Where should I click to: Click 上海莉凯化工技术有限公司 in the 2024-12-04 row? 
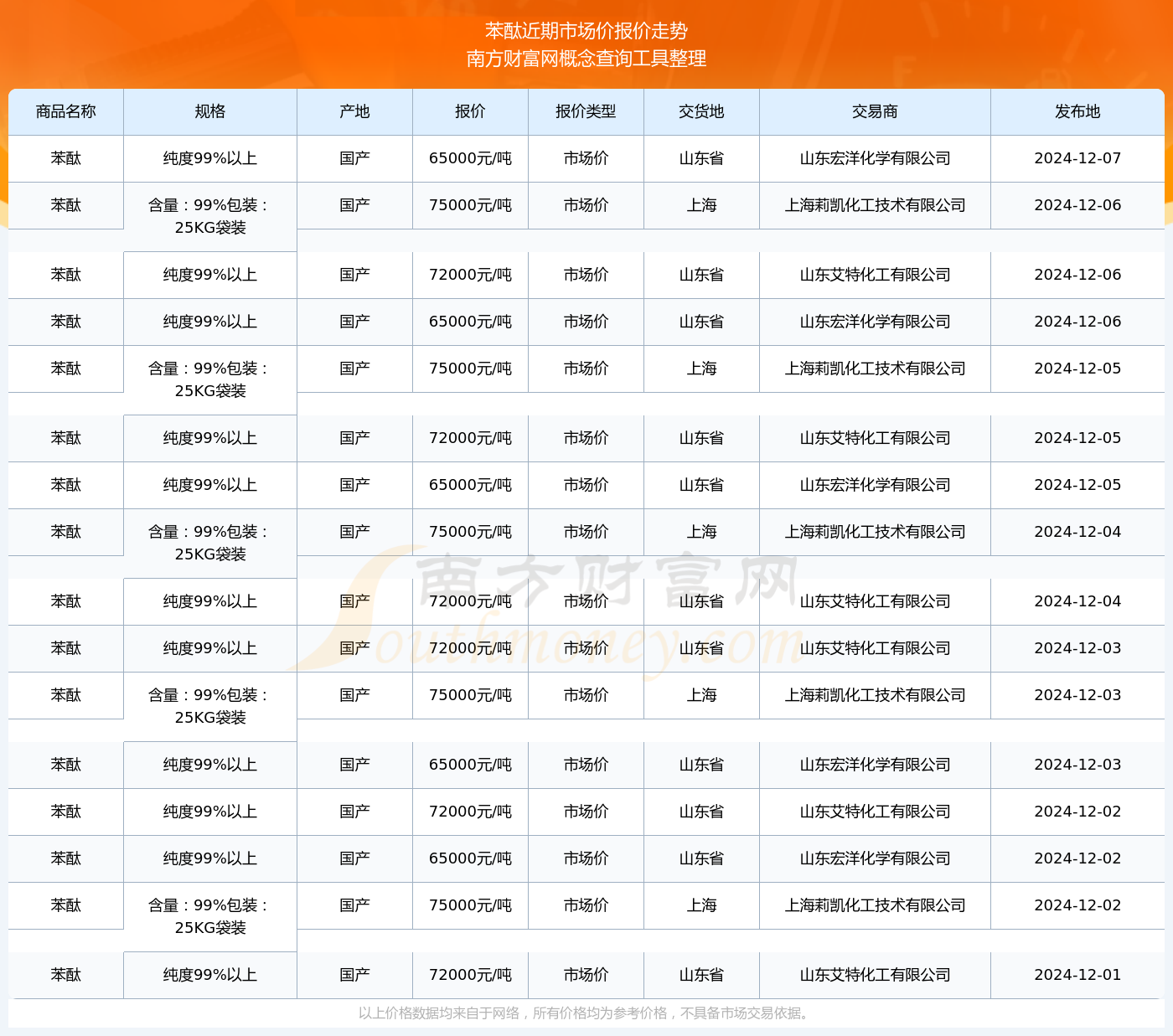tap(875, 532)
